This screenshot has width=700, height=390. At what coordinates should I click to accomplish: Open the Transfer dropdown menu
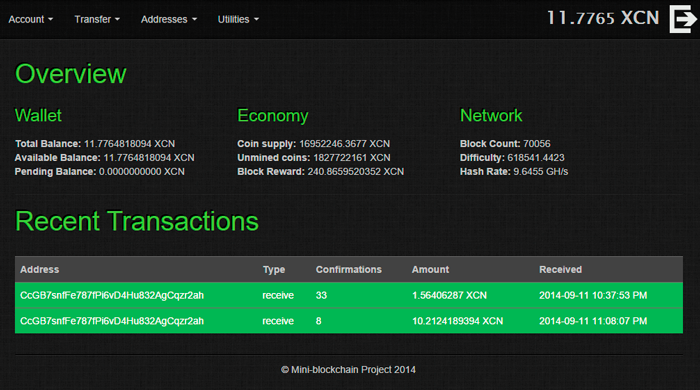click(x=97, y=19)
